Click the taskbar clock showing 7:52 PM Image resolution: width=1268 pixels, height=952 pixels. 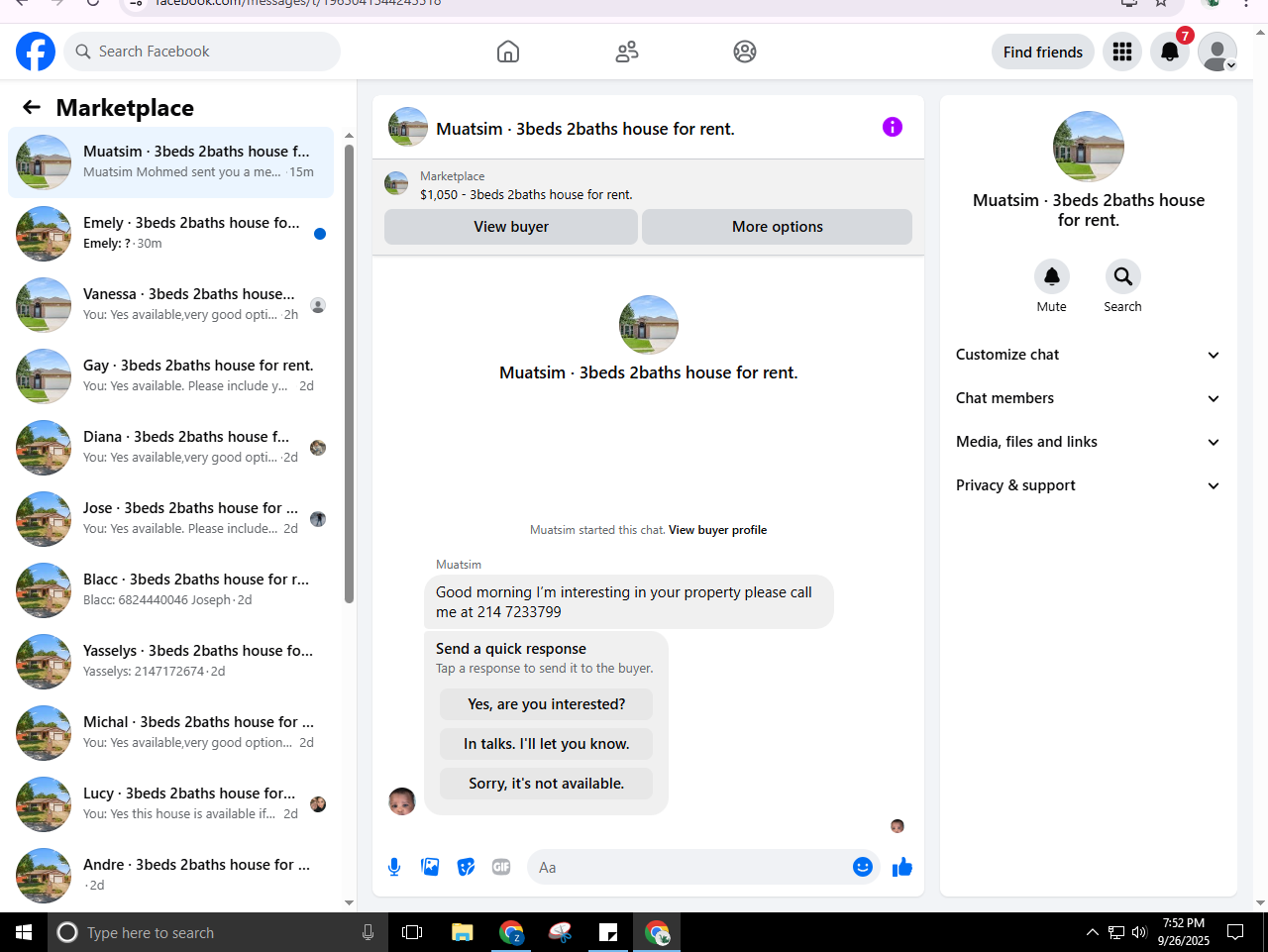coord(1184,932)
